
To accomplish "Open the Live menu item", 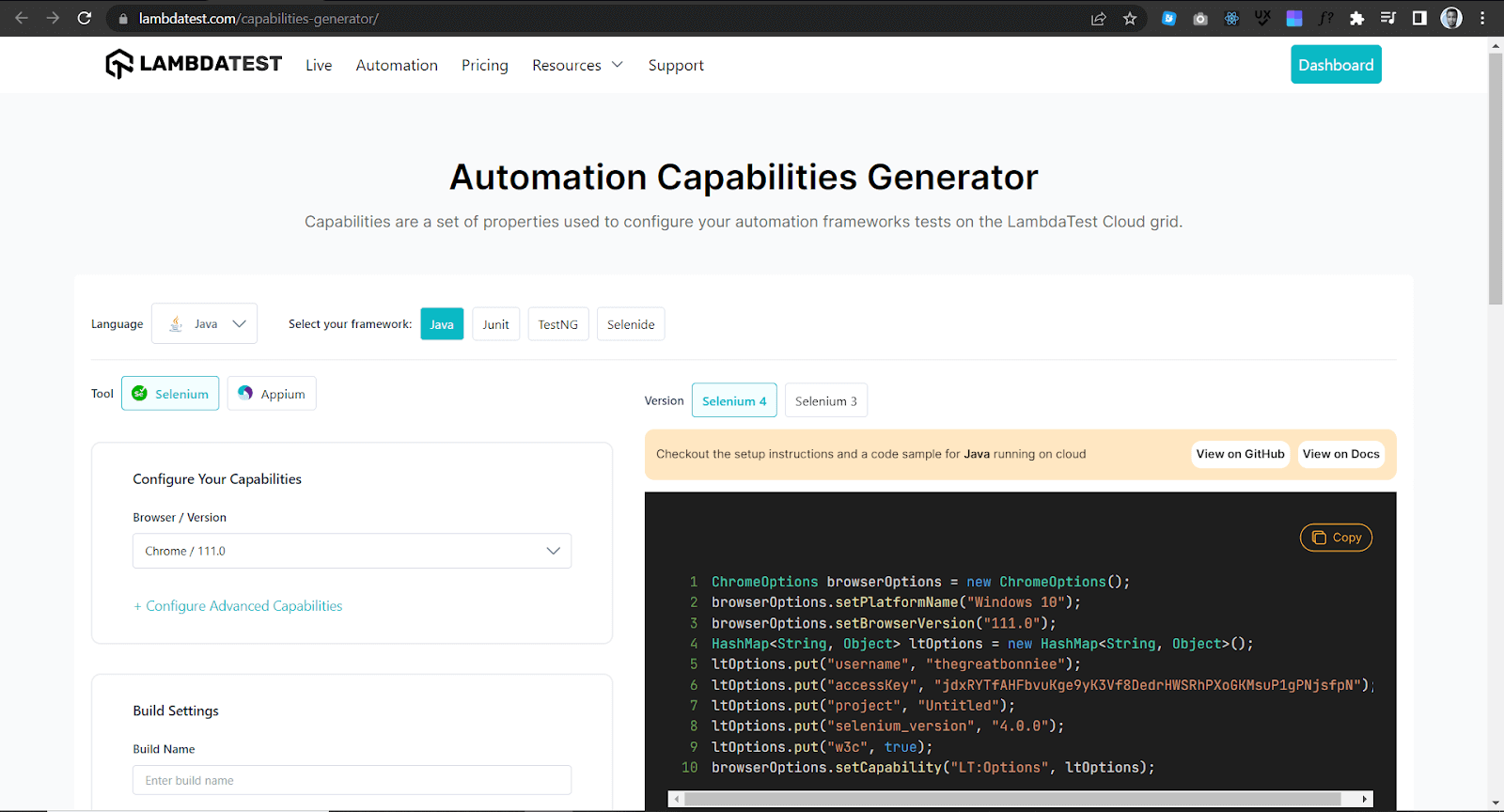I will (x=319, y=65).
